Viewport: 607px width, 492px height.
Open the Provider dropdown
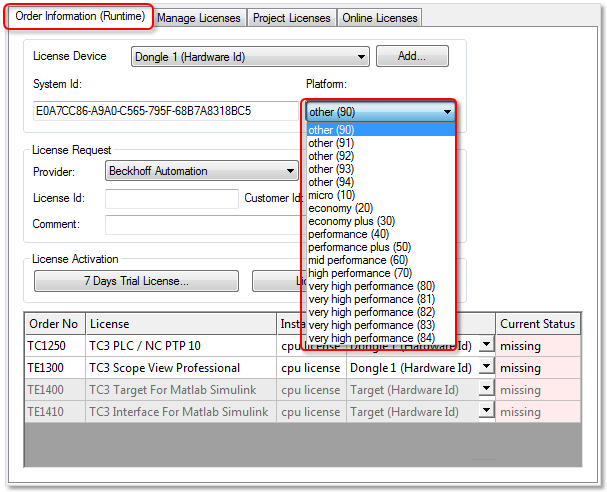click(x=202, y=171)
